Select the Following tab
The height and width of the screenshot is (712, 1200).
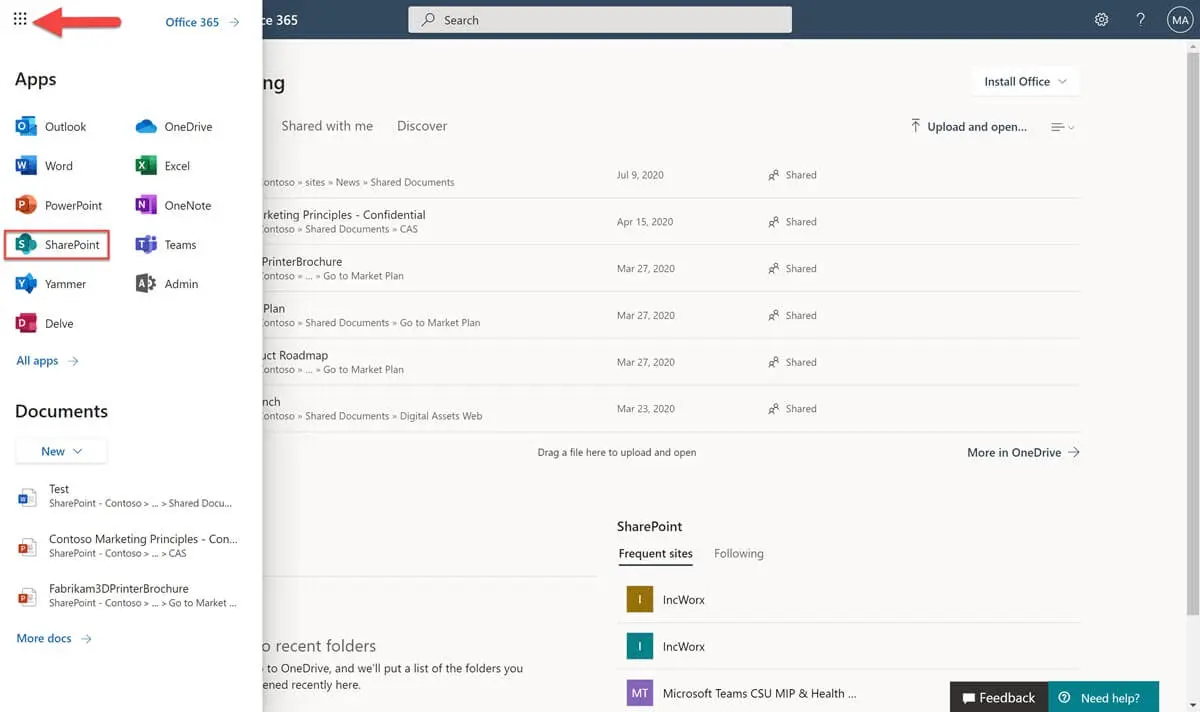coord(739,554)
